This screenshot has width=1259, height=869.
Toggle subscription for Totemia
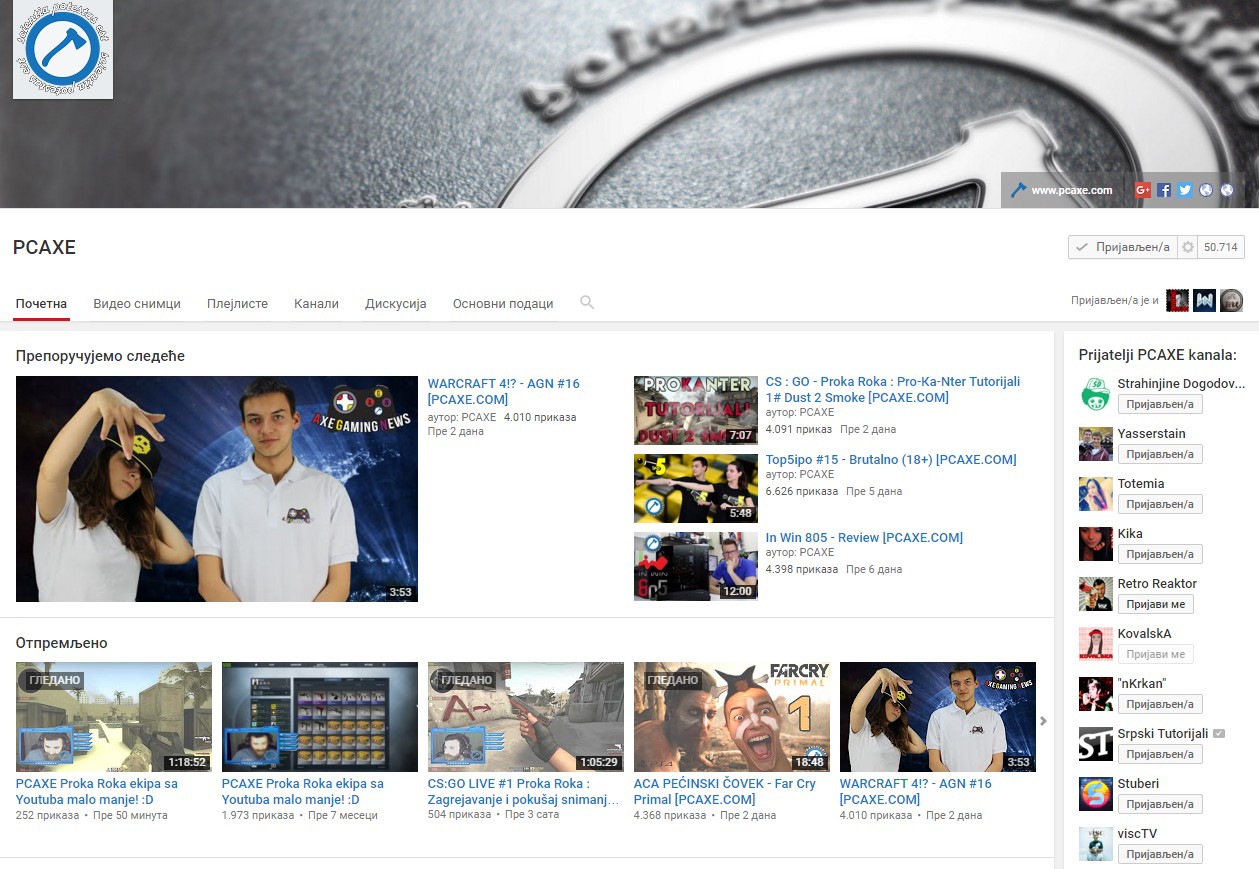click(x=1160, y=504)
